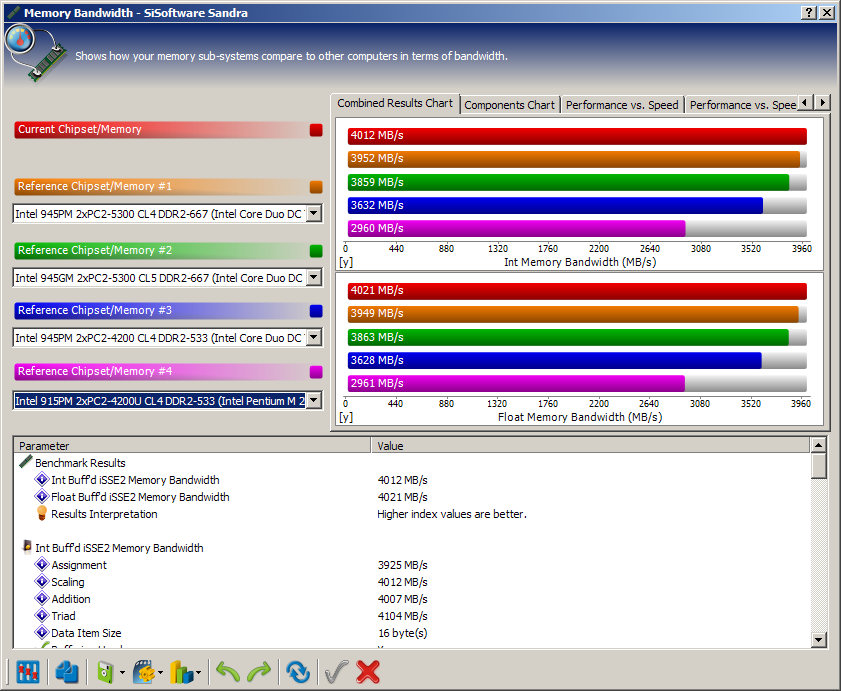The width and height of the screenshot is (841, 691).
Task: Click the magenta Reference #4 color swatch
Action: point(316,372)
